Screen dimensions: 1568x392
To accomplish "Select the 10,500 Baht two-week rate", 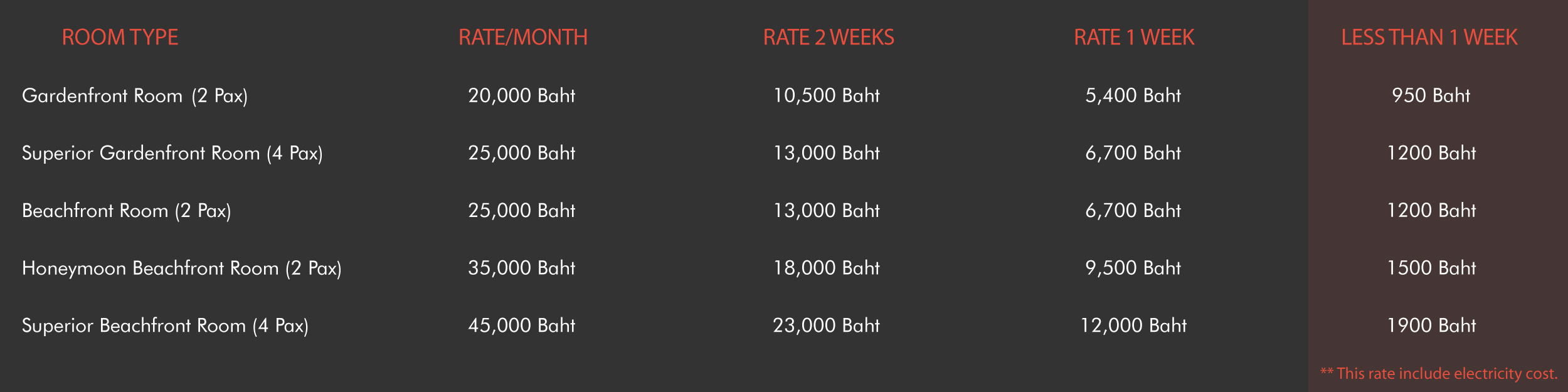I will (827, 96).
